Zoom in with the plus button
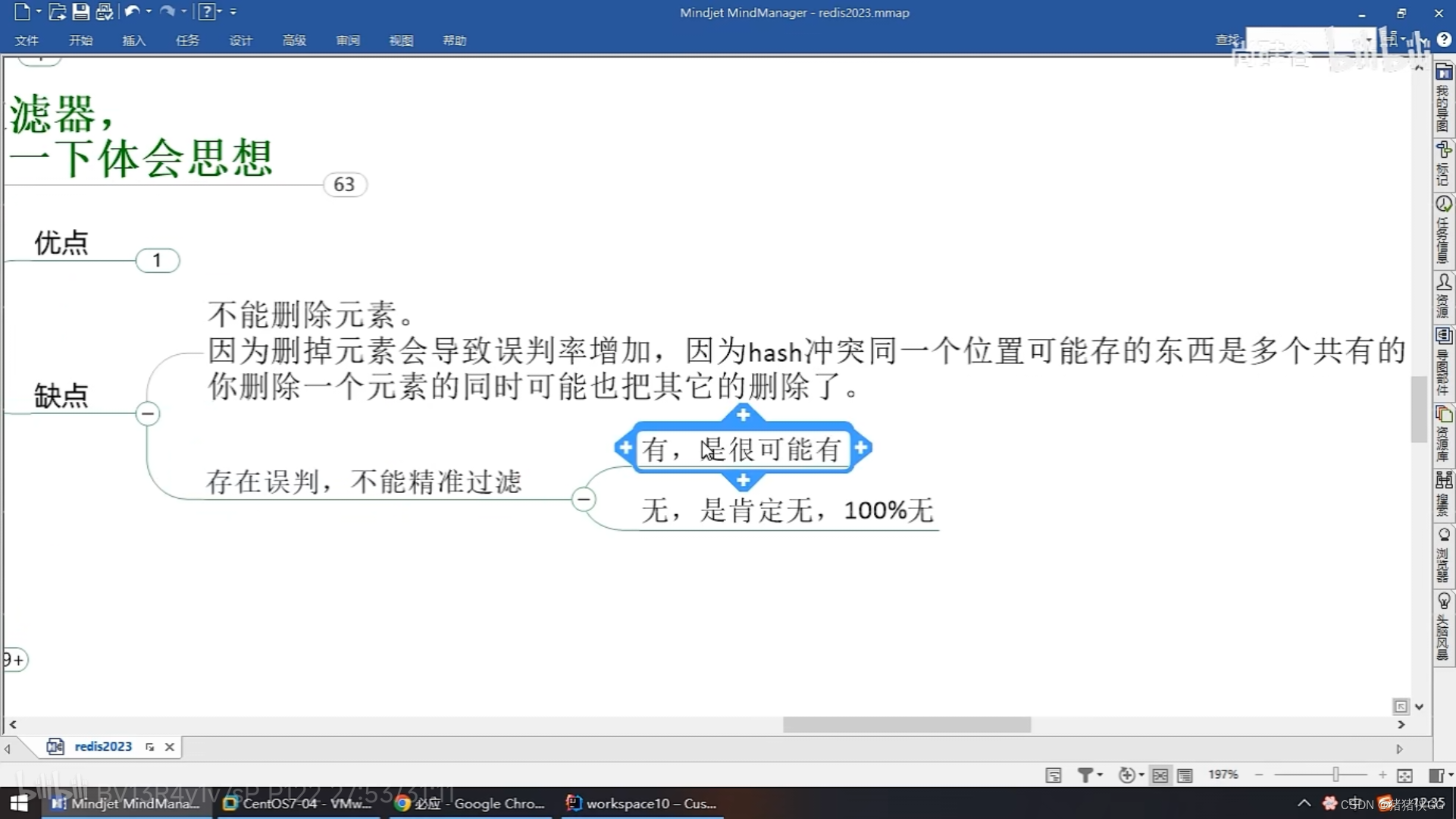Screen dimensions: 1456x819 click(x=1382, y=775)
